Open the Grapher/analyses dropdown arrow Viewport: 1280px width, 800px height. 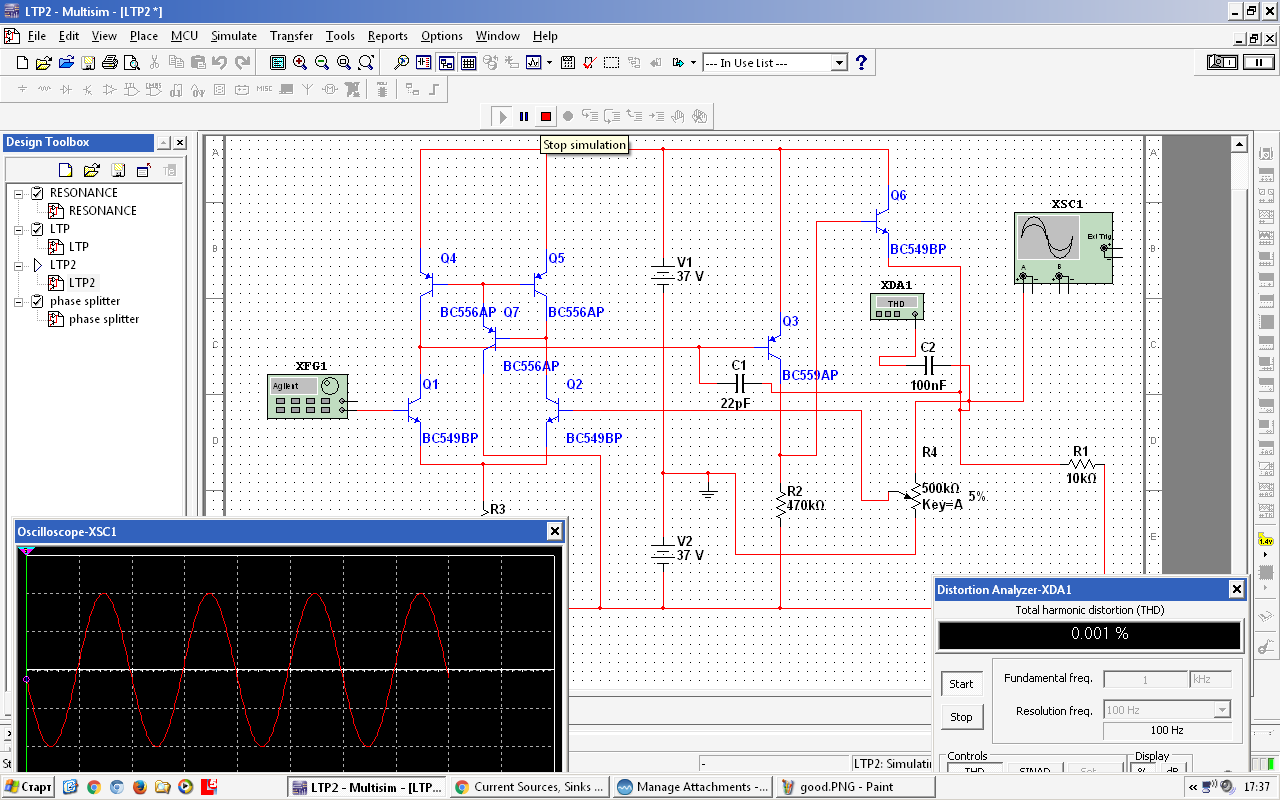548,62
